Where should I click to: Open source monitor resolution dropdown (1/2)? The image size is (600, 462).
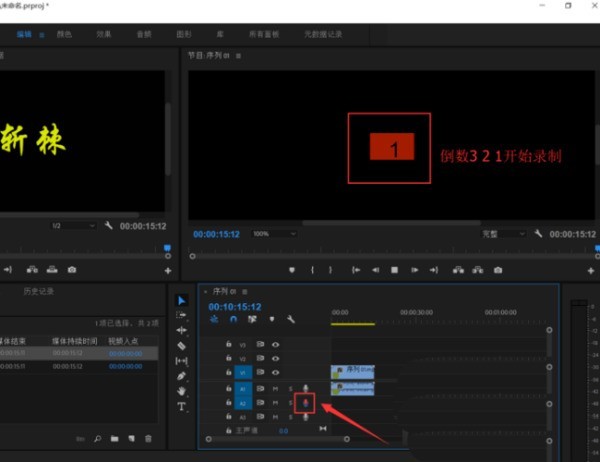(75, 226)
